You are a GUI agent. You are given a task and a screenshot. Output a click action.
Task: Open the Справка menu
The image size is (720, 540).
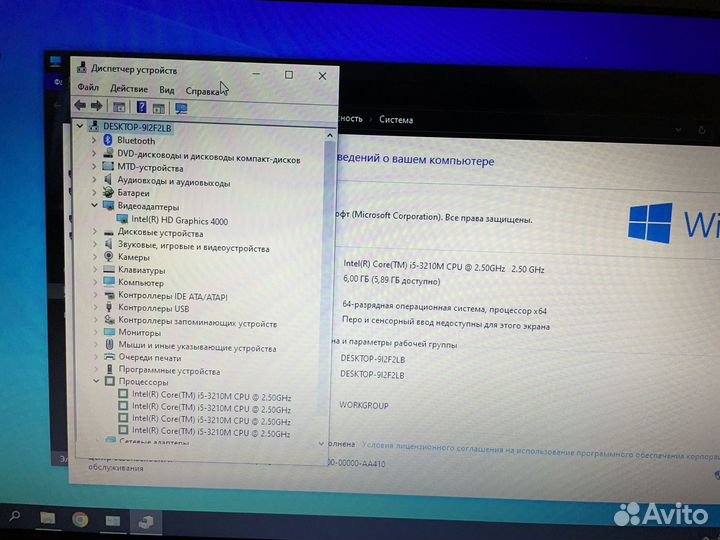tap(203, 91)
